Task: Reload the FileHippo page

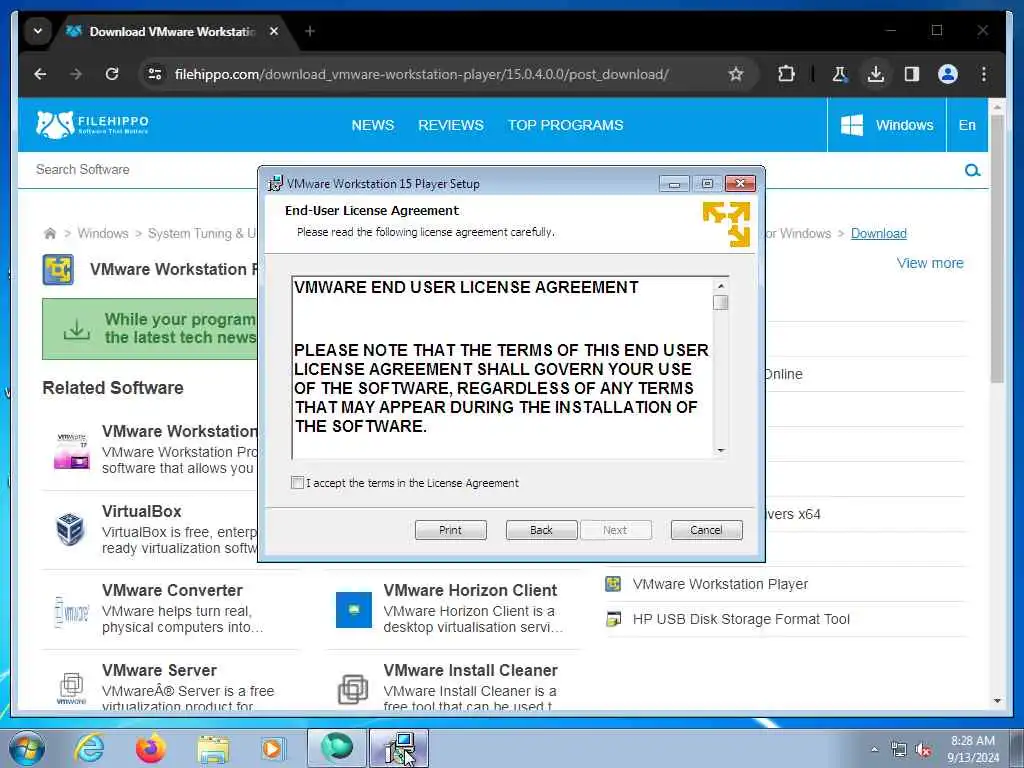Action: click(x=112, y=74)
